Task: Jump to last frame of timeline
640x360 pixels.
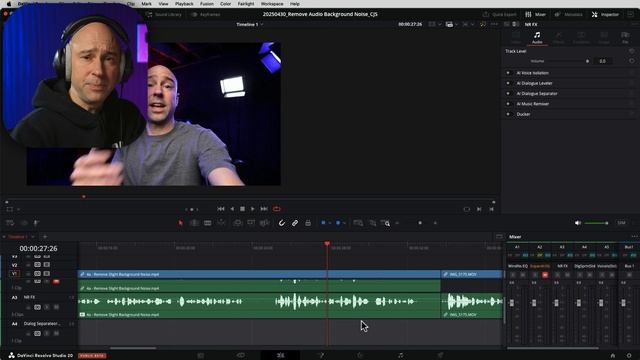Action: [264, 209]
